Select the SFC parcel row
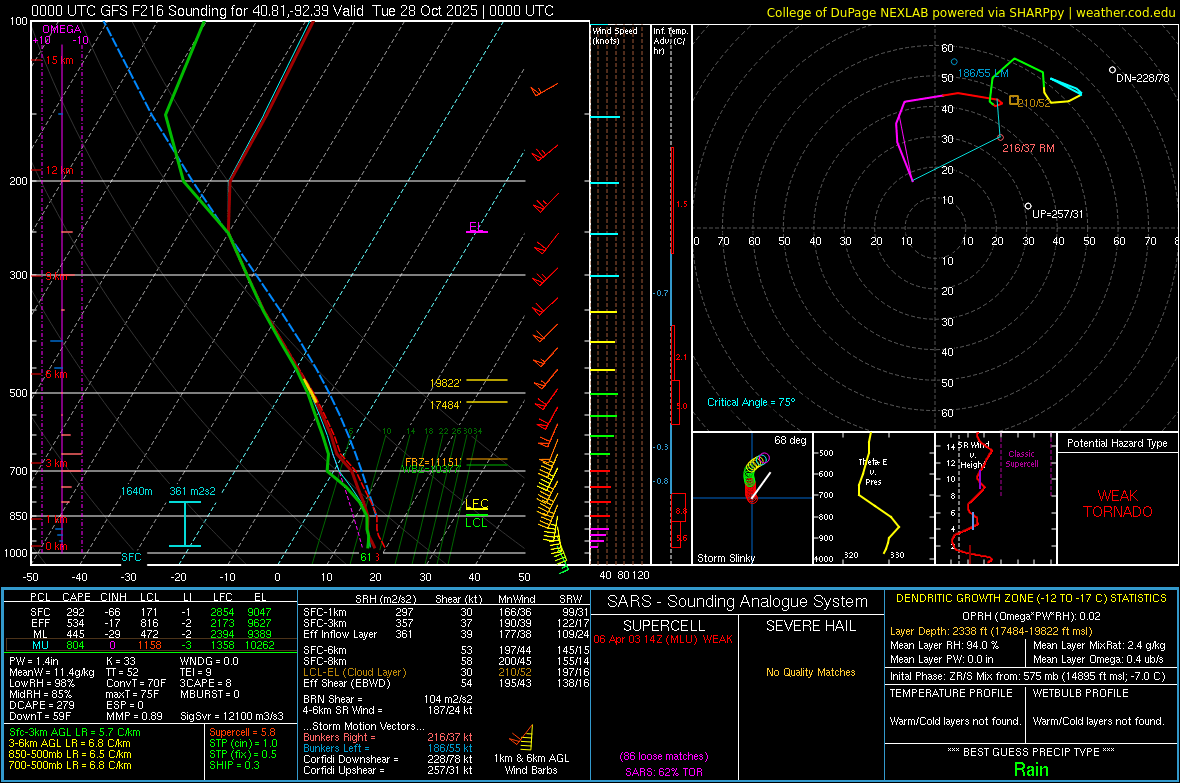1180x783 pixels. pos(150,611)
